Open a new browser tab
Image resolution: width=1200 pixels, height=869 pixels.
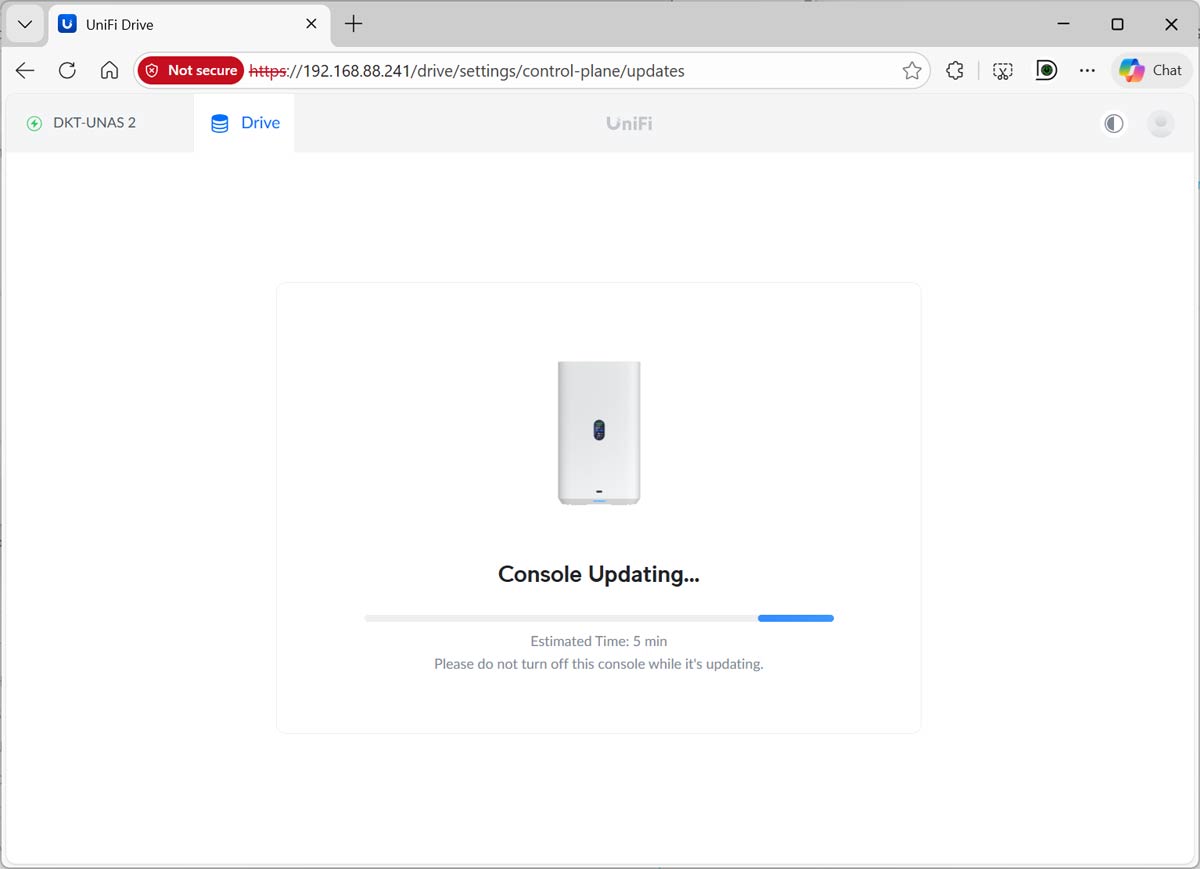(353, 24)
